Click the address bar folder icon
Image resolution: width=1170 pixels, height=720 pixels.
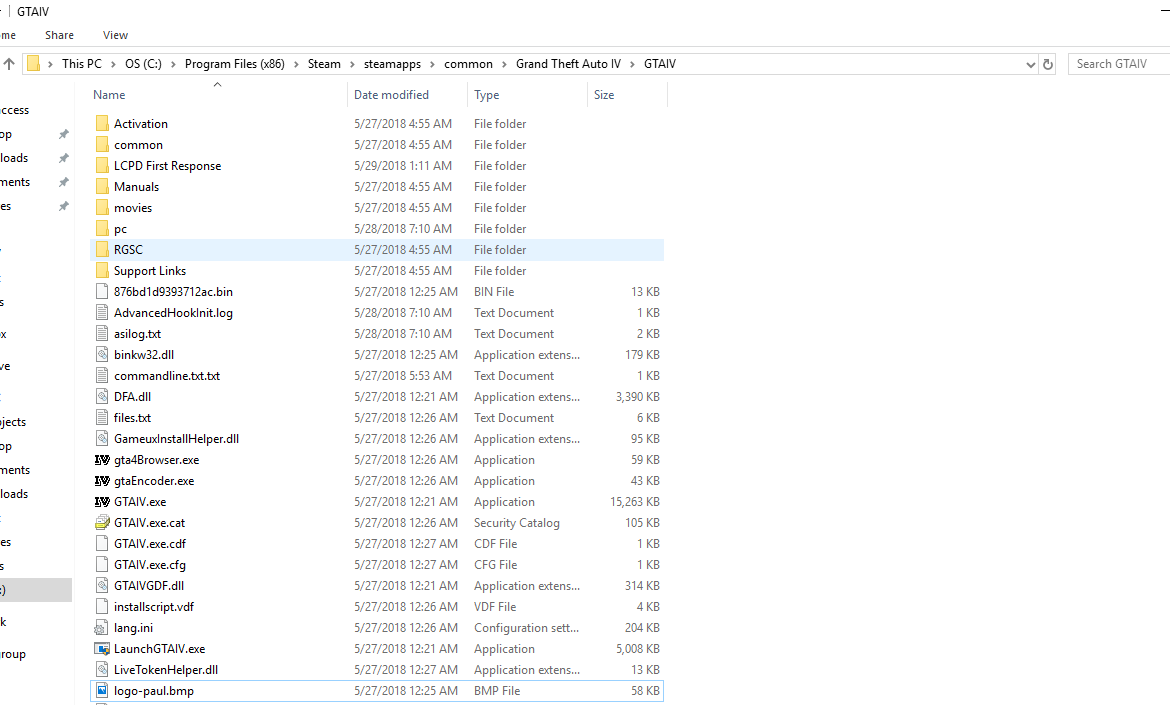(x=34, y=64)
